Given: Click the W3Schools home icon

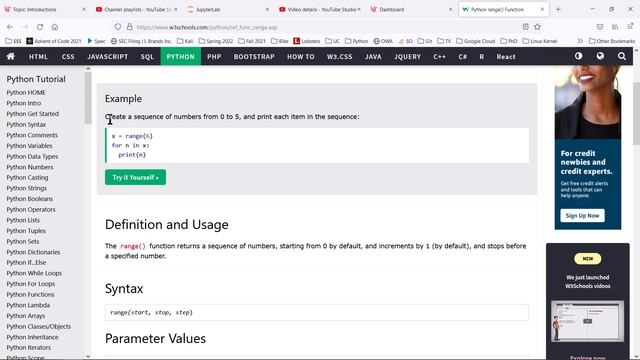Looking at the screenshot, I should (x=11, y=57).
